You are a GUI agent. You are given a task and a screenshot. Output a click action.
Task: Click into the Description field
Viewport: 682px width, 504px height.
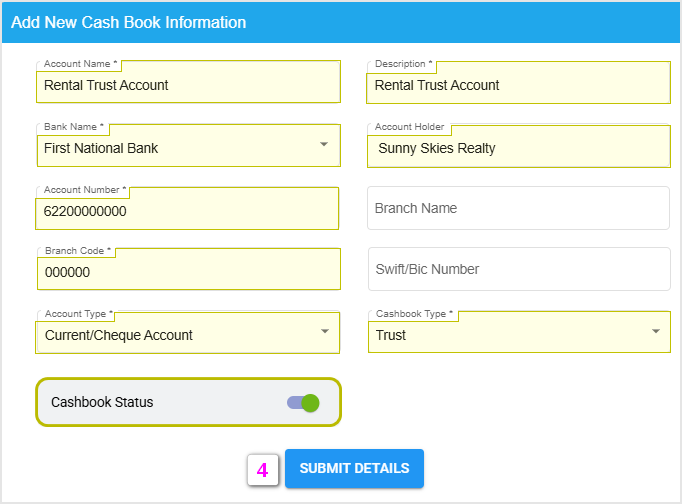pyautogui.click(x=518, y=86)
